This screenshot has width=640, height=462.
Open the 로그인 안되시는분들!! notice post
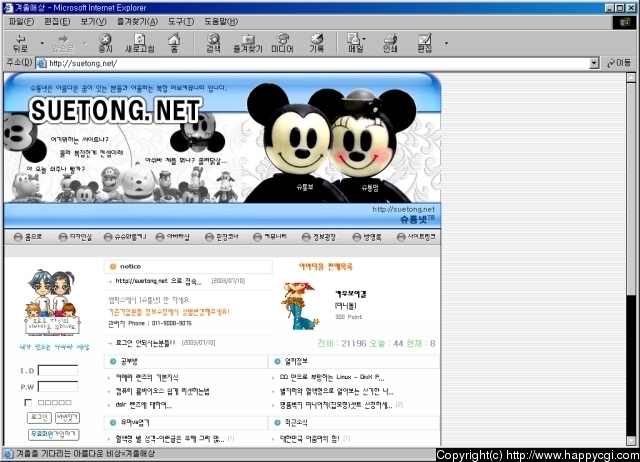(145, 343)
